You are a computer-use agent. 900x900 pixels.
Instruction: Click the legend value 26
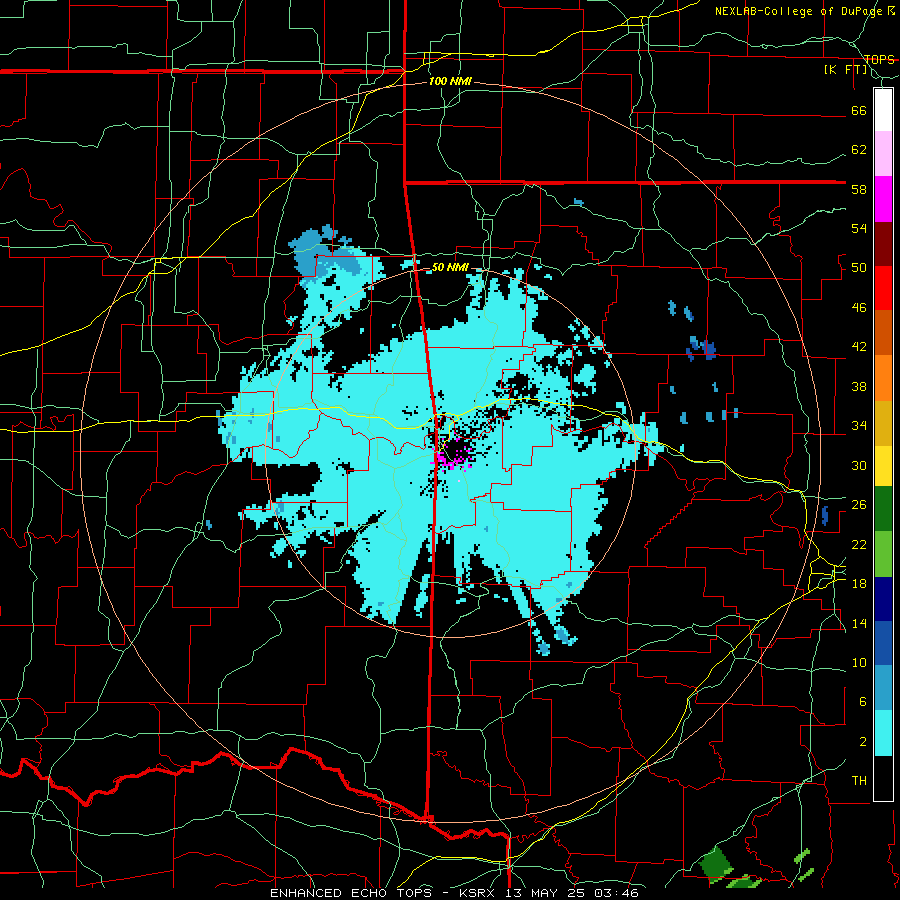(859, 505)
